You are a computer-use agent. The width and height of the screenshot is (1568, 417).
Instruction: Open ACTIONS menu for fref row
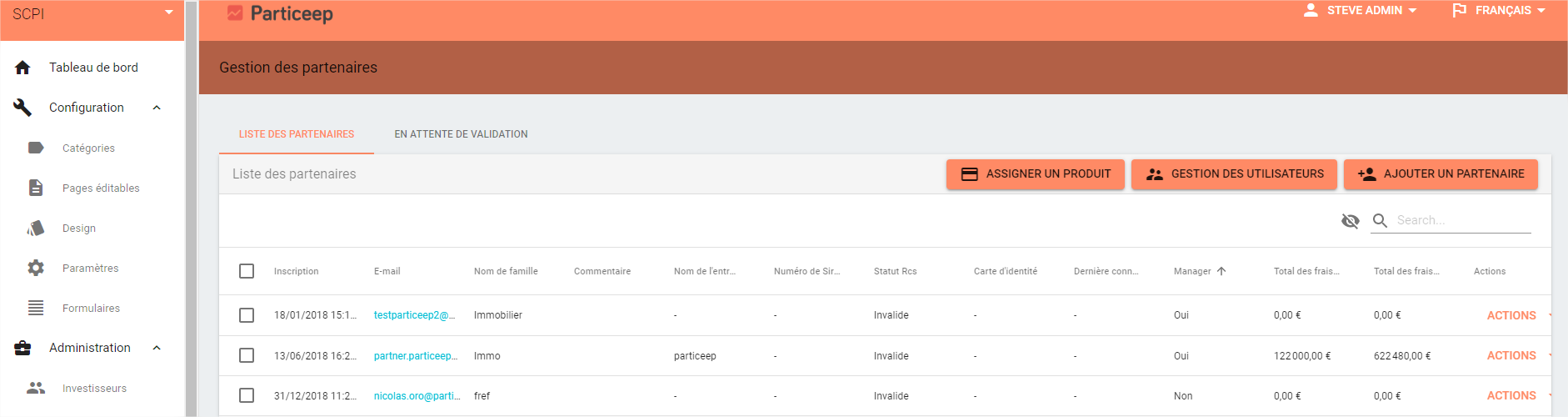[x=1511, y=395]
